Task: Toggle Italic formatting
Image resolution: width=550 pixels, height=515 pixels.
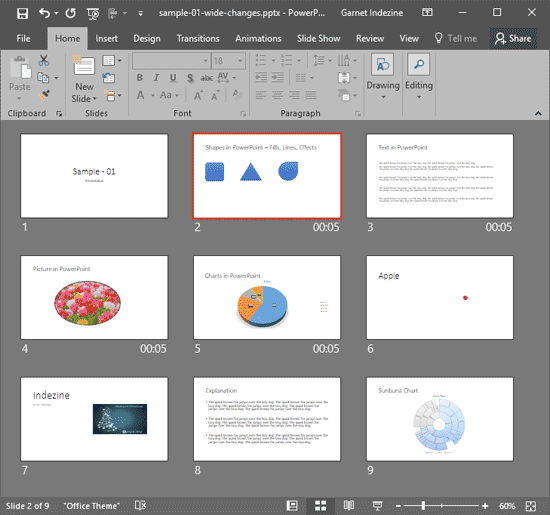Action: (x=156, y=78)
